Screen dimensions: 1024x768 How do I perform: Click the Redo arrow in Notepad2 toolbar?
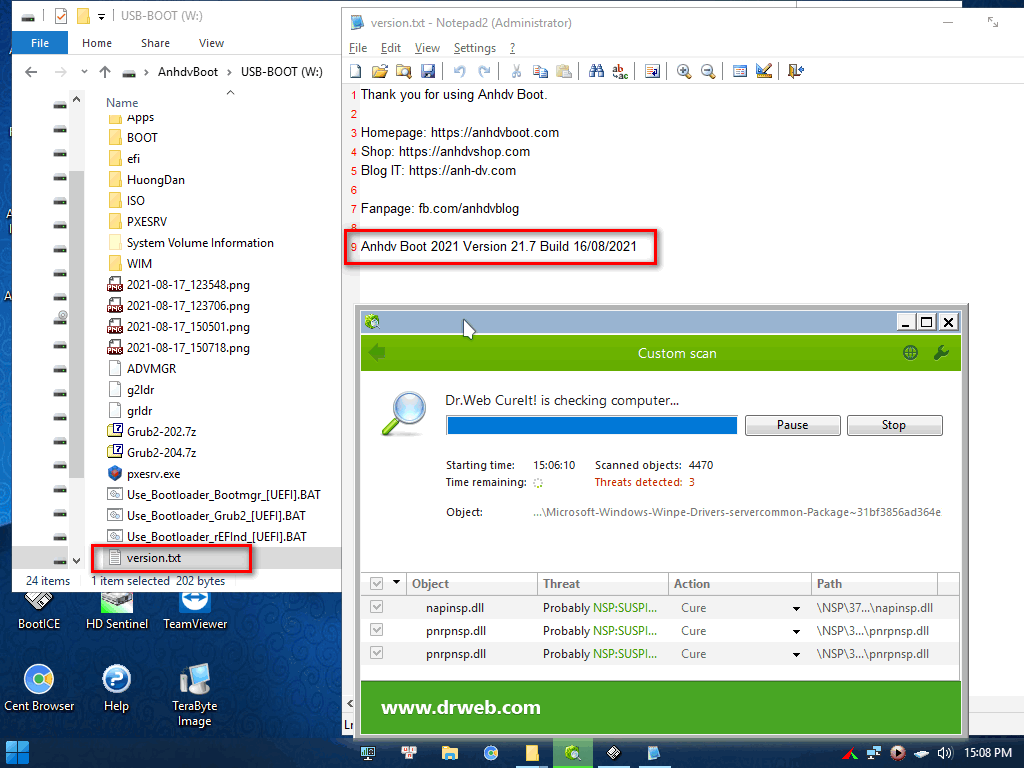[484, 71]
